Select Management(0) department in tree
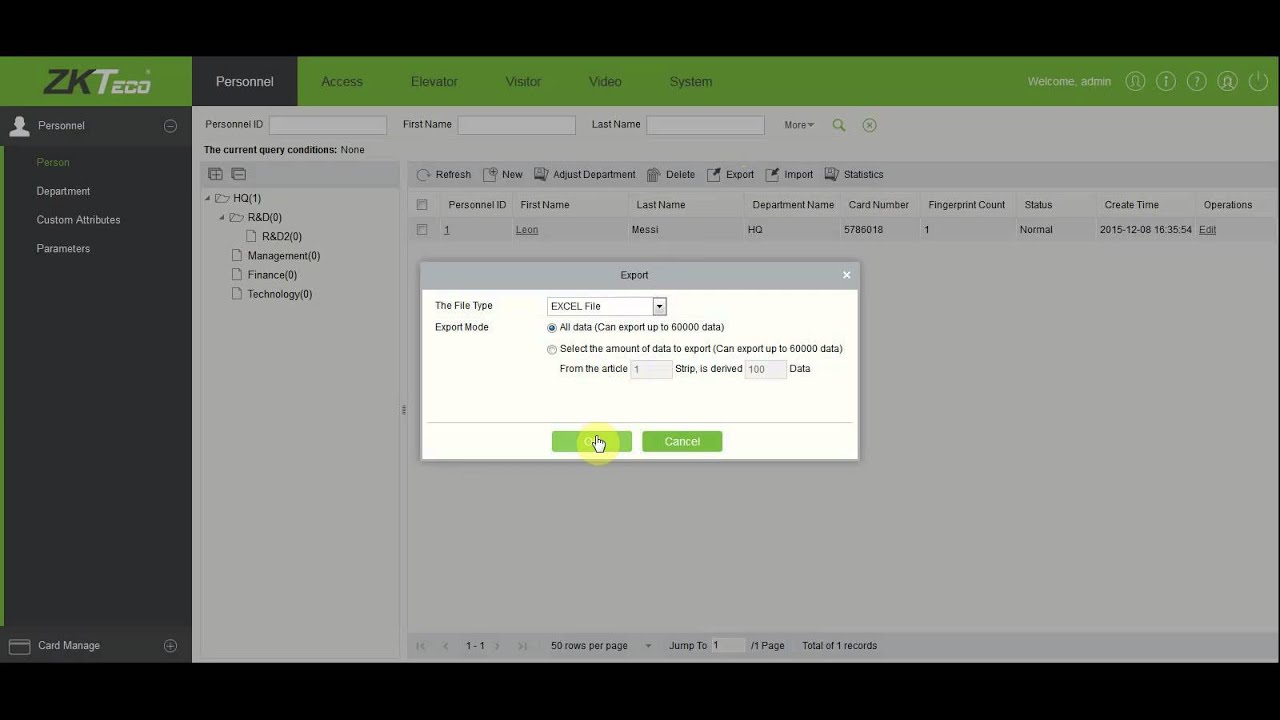The height and width of the screenshot is (720, 1280). coord(284,256)
